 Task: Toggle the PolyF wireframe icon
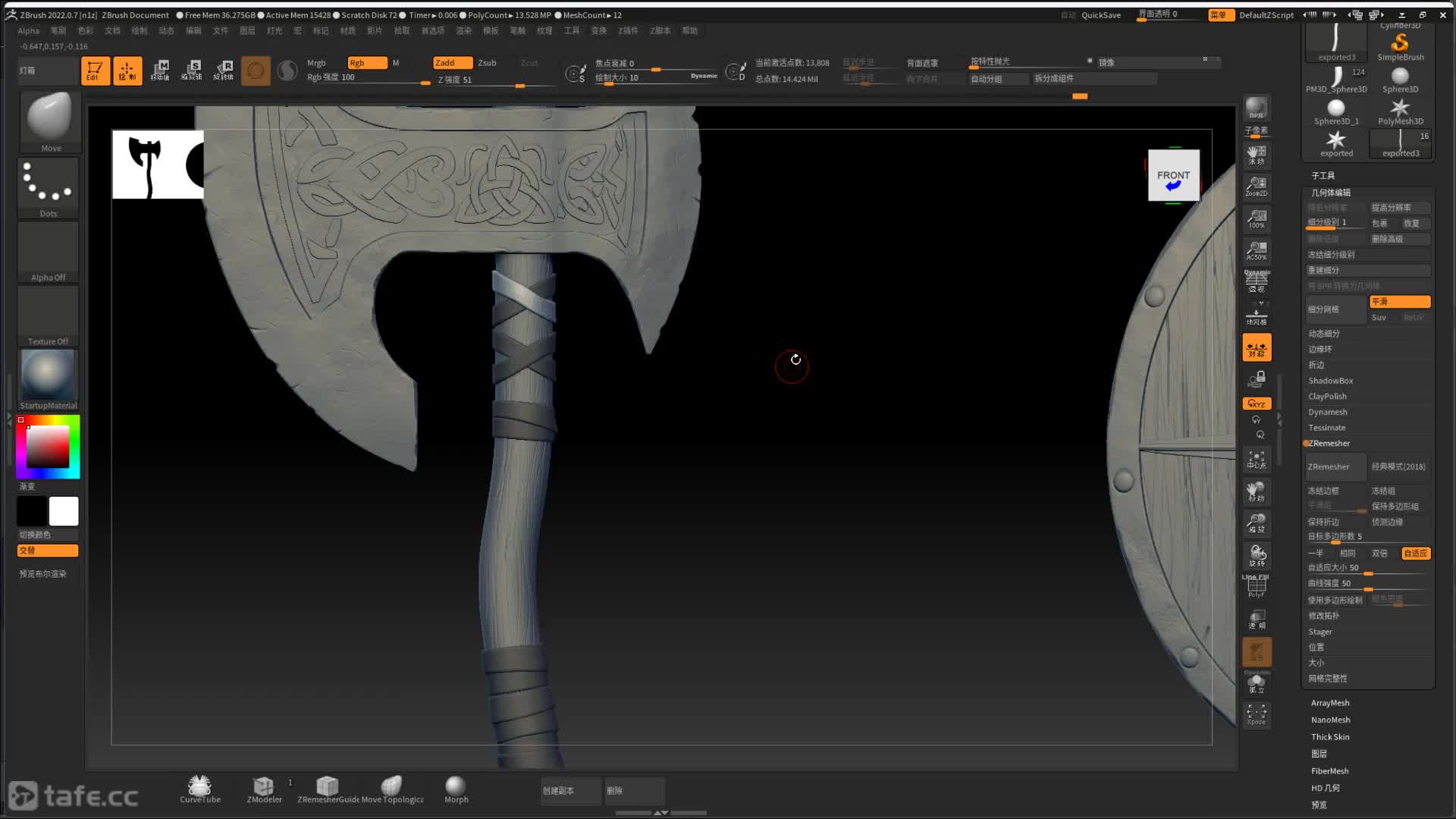(x=1257, y=587)
